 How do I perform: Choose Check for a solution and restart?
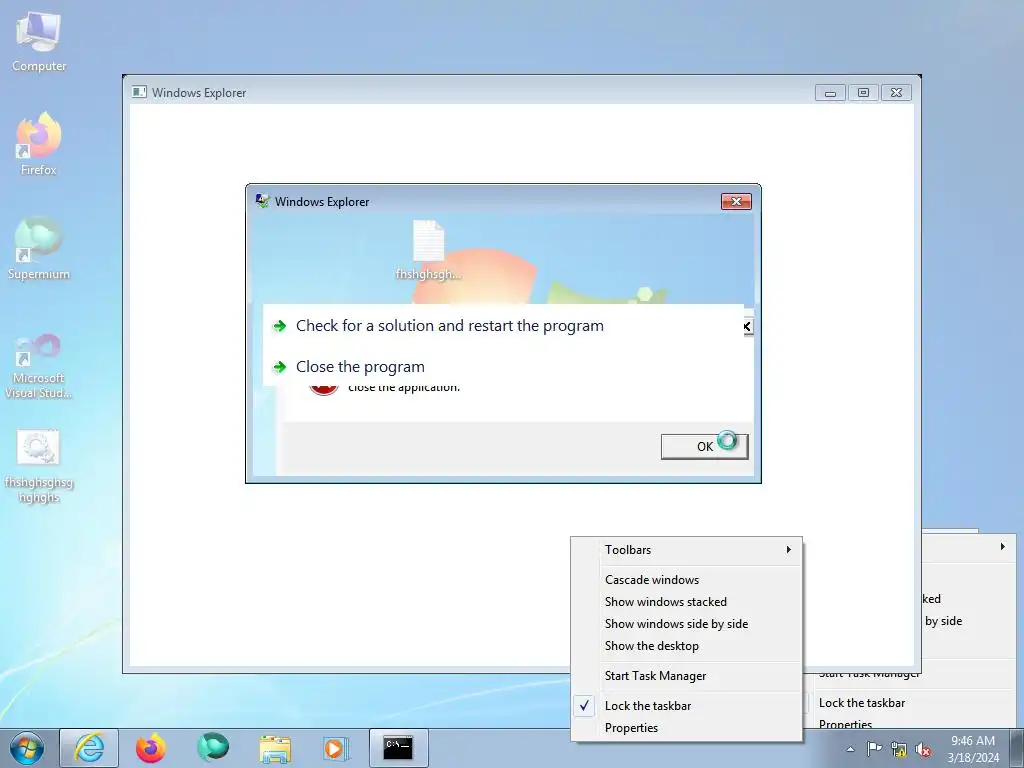[x=449, y=326]
